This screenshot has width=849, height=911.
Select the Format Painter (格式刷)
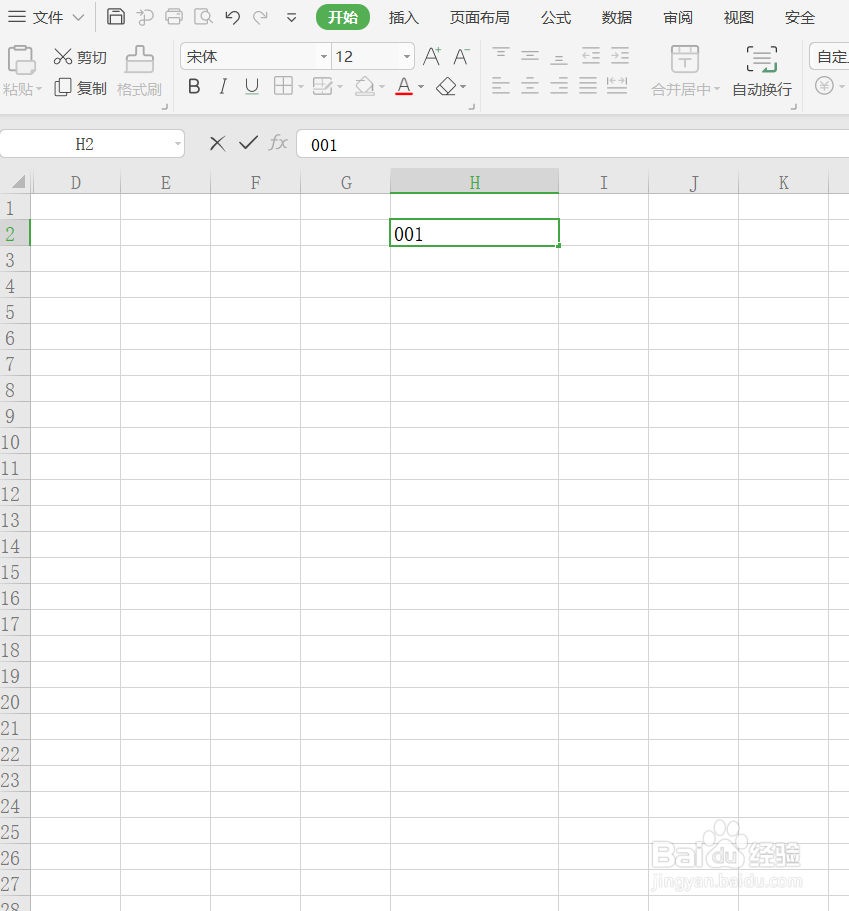[139, 72]
